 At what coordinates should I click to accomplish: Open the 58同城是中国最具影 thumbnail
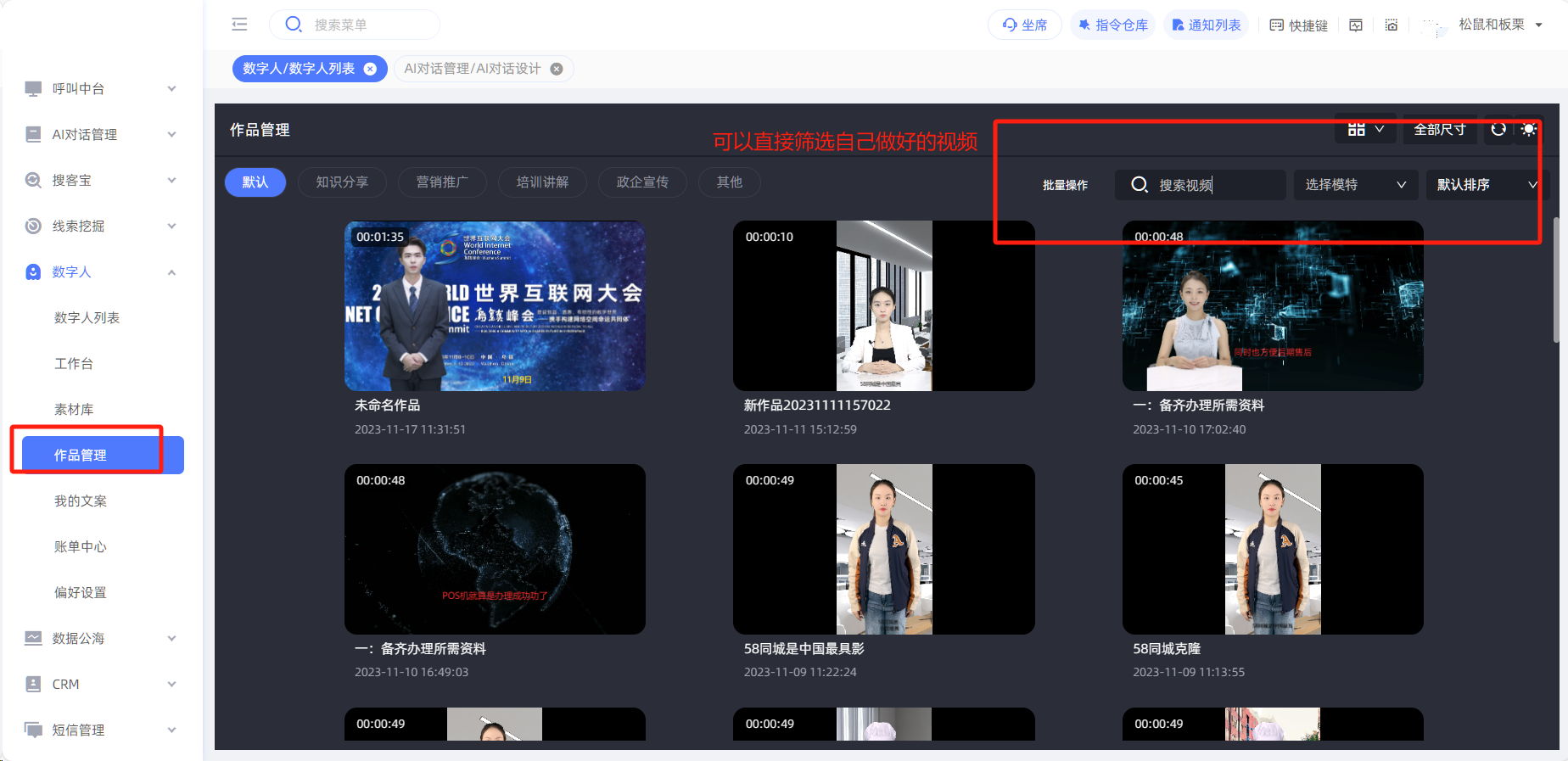(884, 549)
